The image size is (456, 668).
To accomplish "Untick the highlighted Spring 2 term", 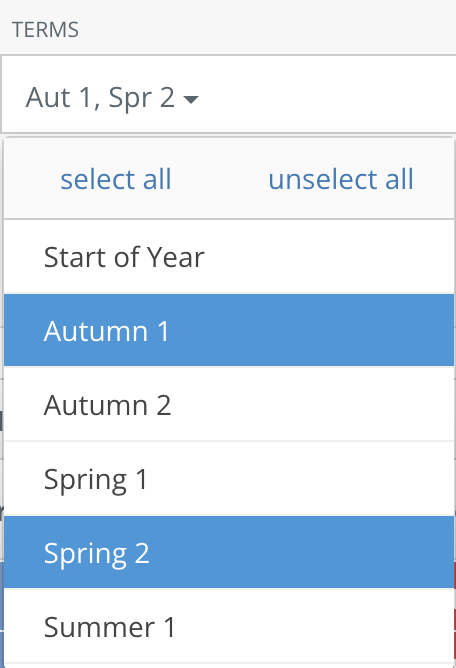I will click(x=229, y=552).
